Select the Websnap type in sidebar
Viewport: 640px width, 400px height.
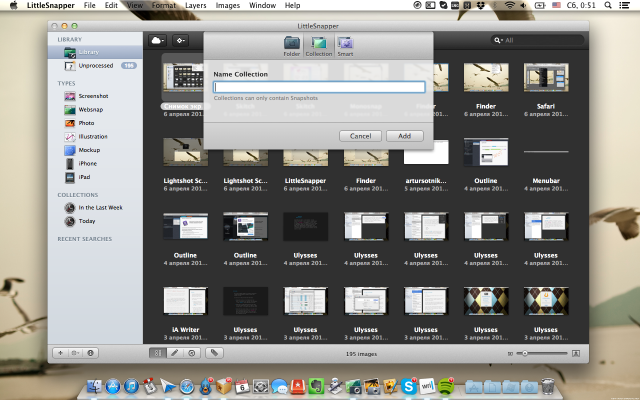pos(91,110)
